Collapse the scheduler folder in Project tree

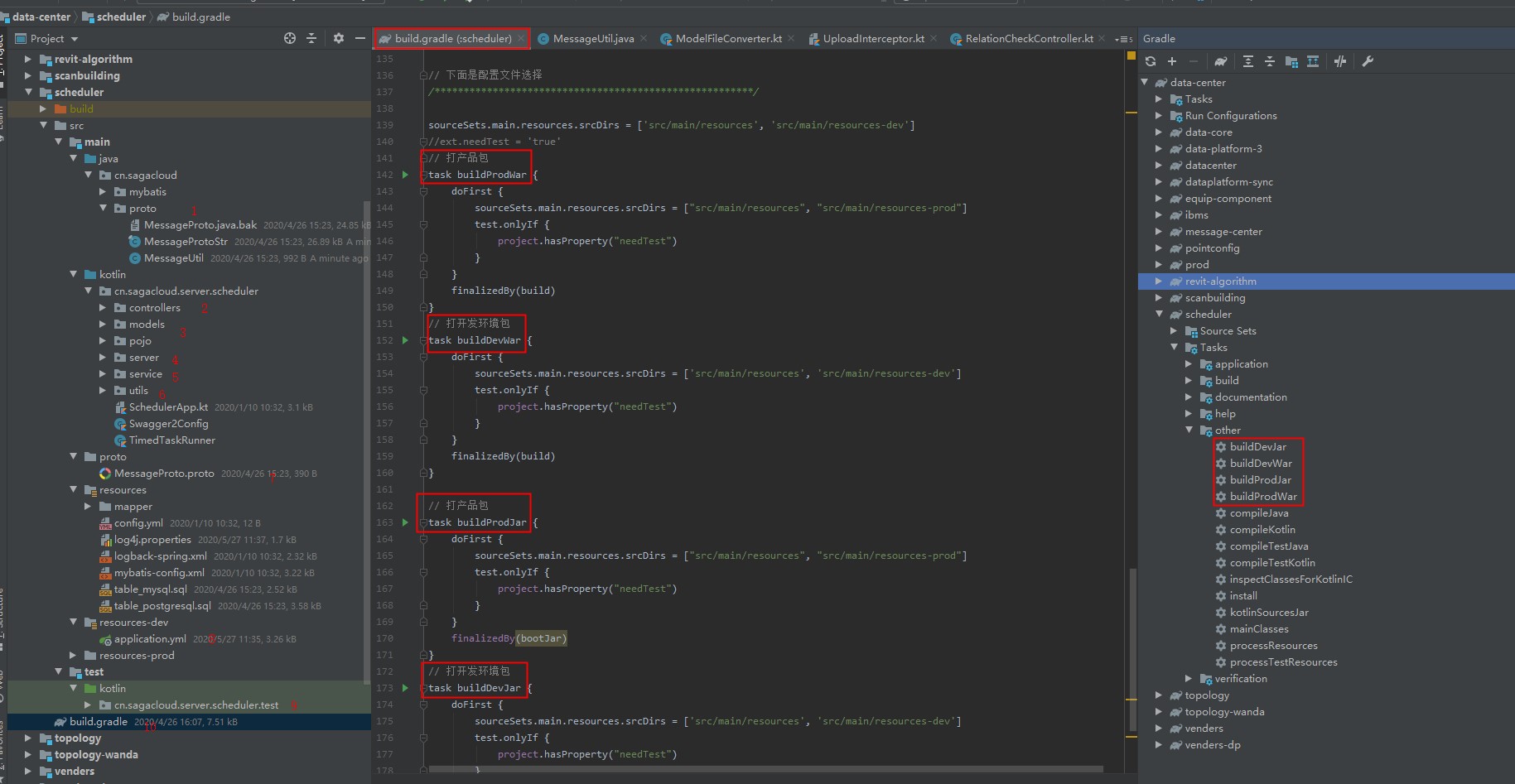29,92
